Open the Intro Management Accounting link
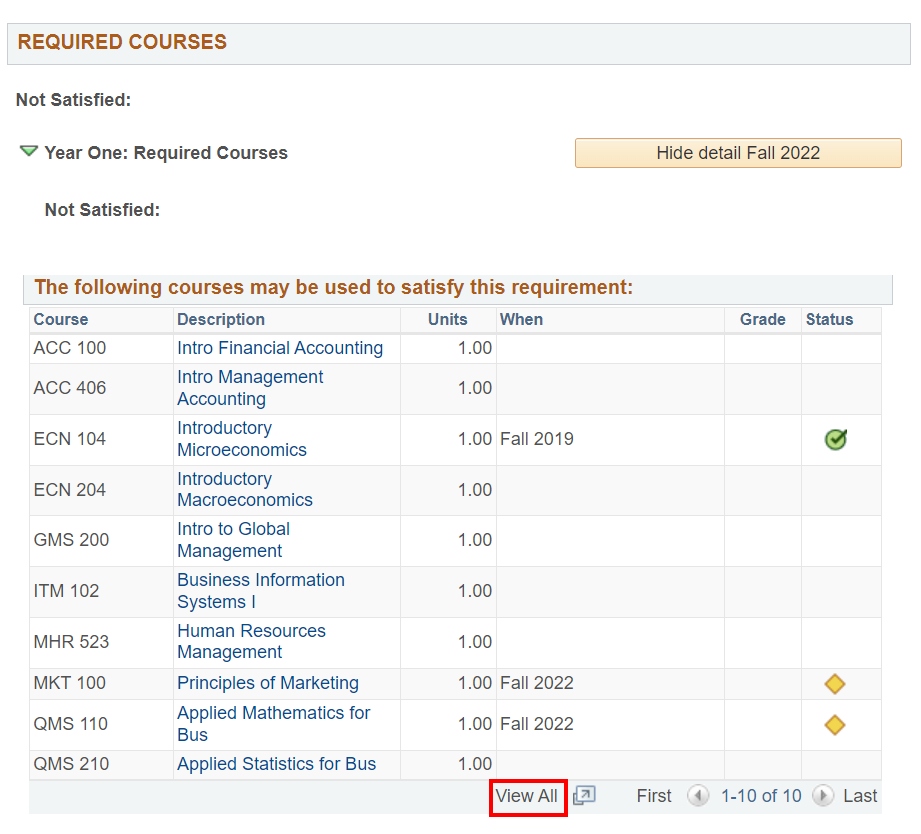Viewport: 921px width, 834px height. pos(250,388)
